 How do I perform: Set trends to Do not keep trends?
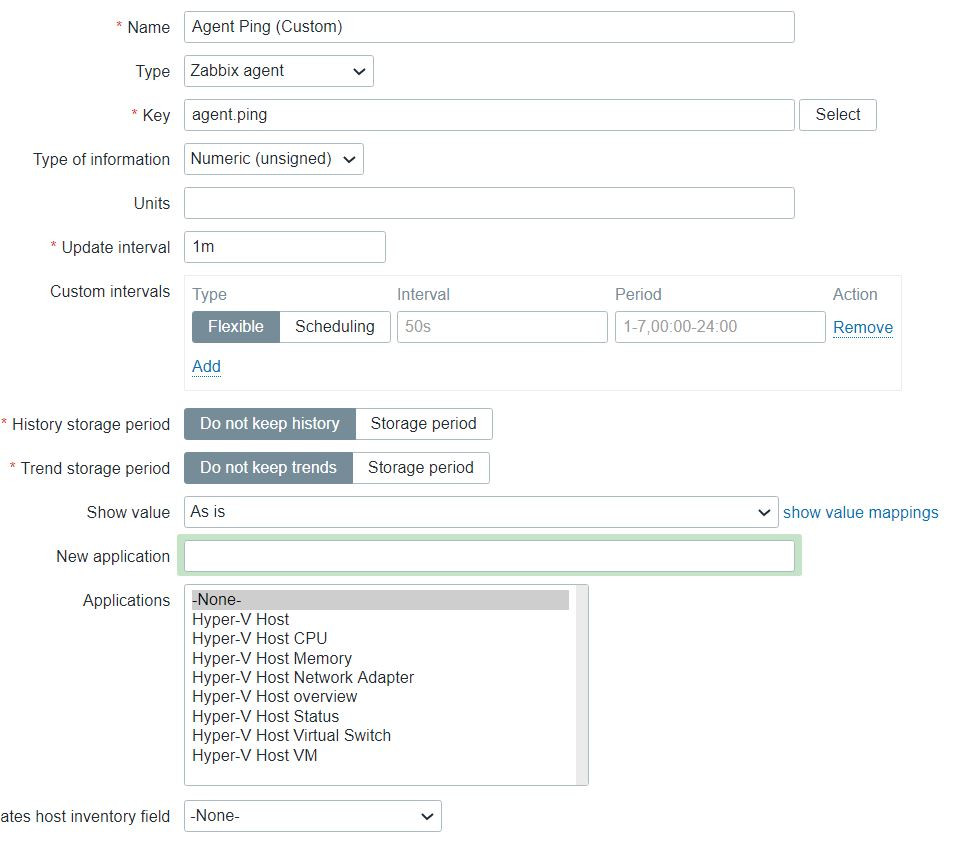(x=268, y=468)
